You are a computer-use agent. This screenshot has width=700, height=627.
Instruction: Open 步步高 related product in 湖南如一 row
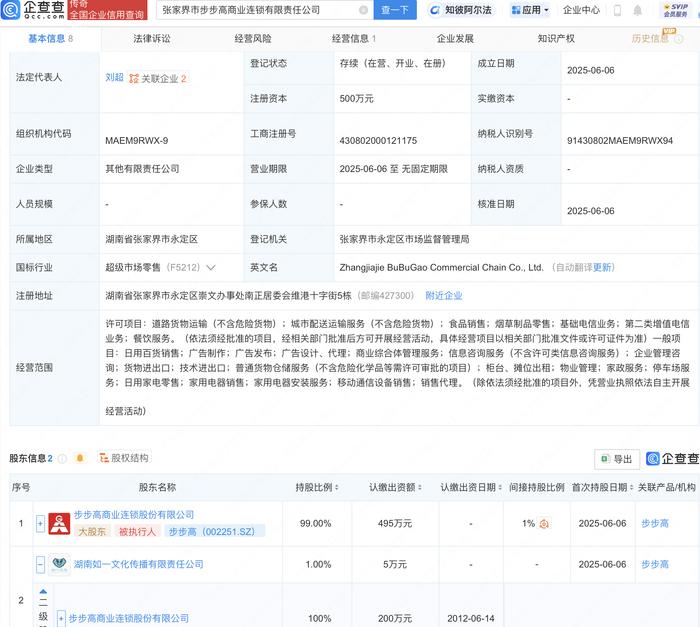655,564
